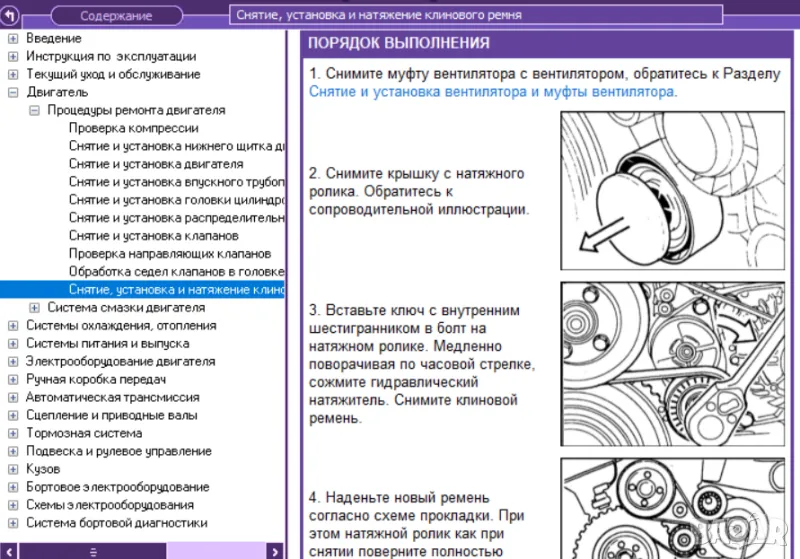Screen dimensions: 800x559
Task: Click the back arrow icon at top-left
Action: (11, 15)
